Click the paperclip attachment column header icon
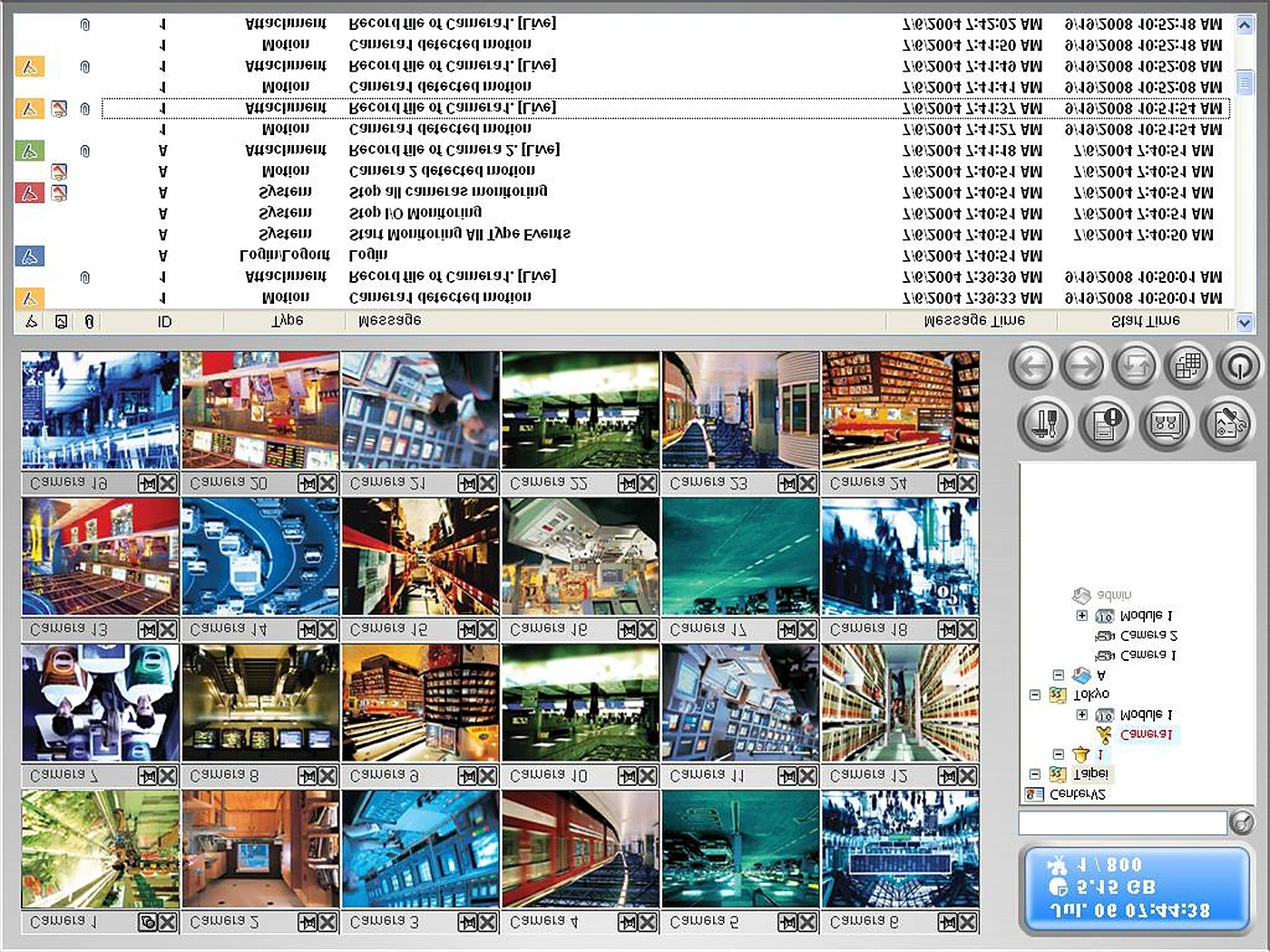 (x=89, y=321)
